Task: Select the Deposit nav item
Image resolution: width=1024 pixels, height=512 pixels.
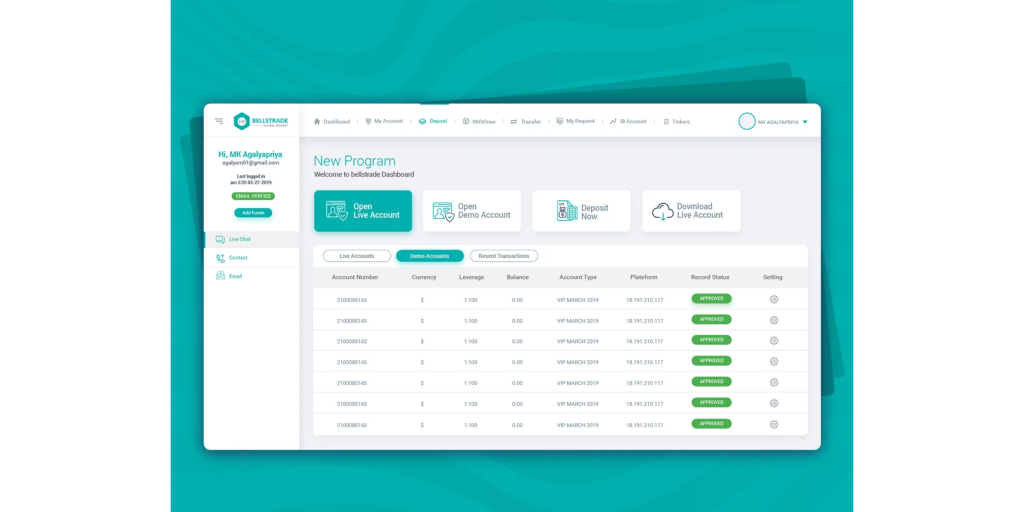Action: coord(433,121)
